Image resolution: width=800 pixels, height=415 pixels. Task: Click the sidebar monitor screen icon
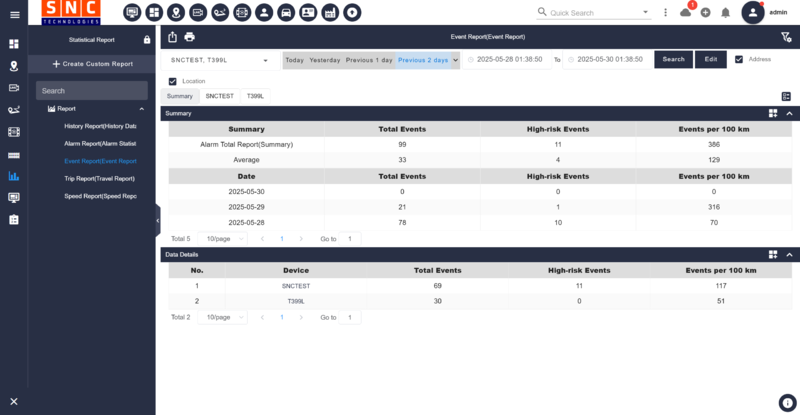(14, 198)
